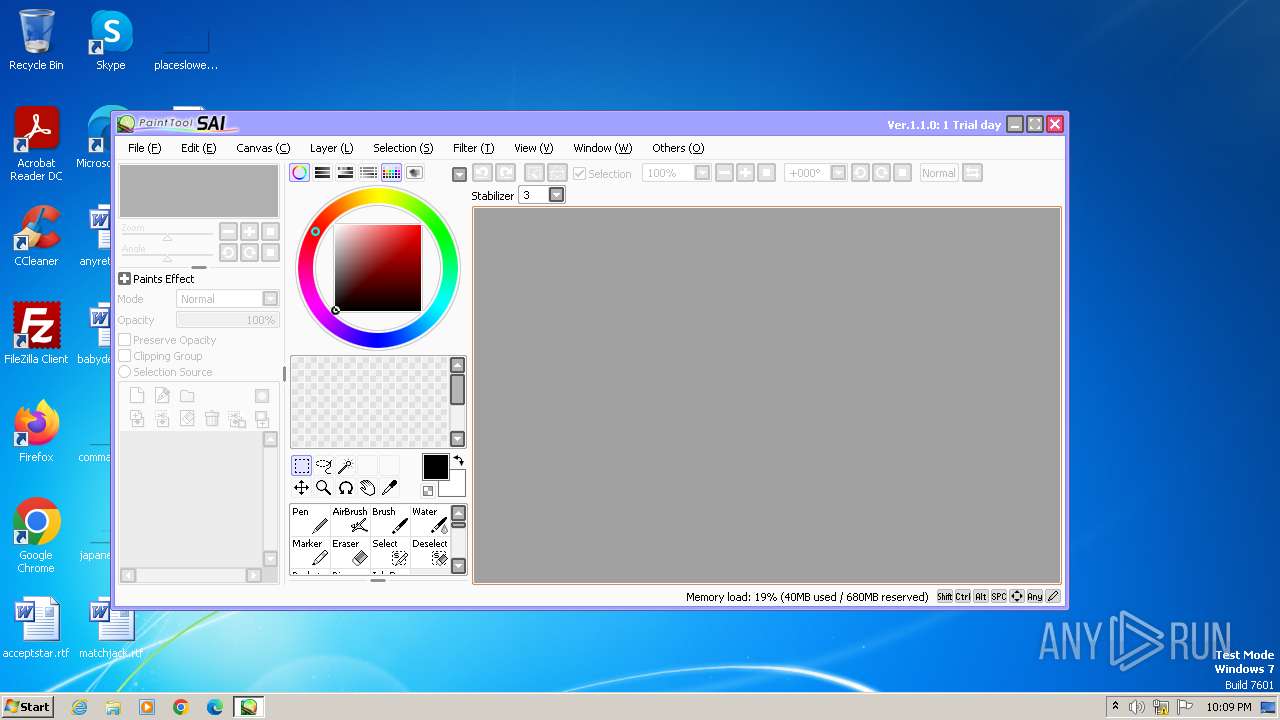Choose the Eraser tool
This screenshot has height=720, width=1280.
(350, 552)
